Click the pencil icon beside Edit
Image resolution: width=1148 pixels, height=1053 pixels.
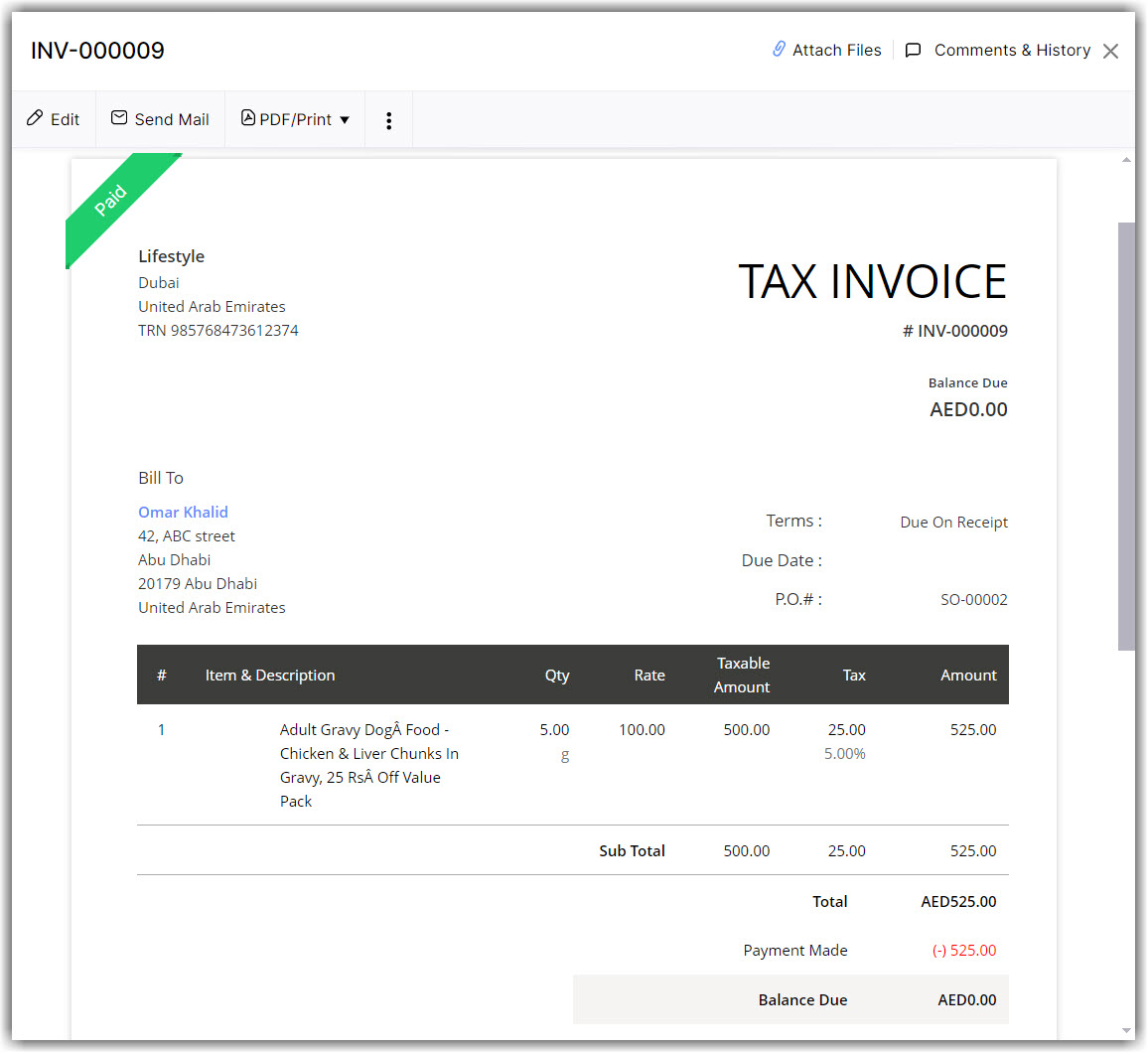(35, 119)
